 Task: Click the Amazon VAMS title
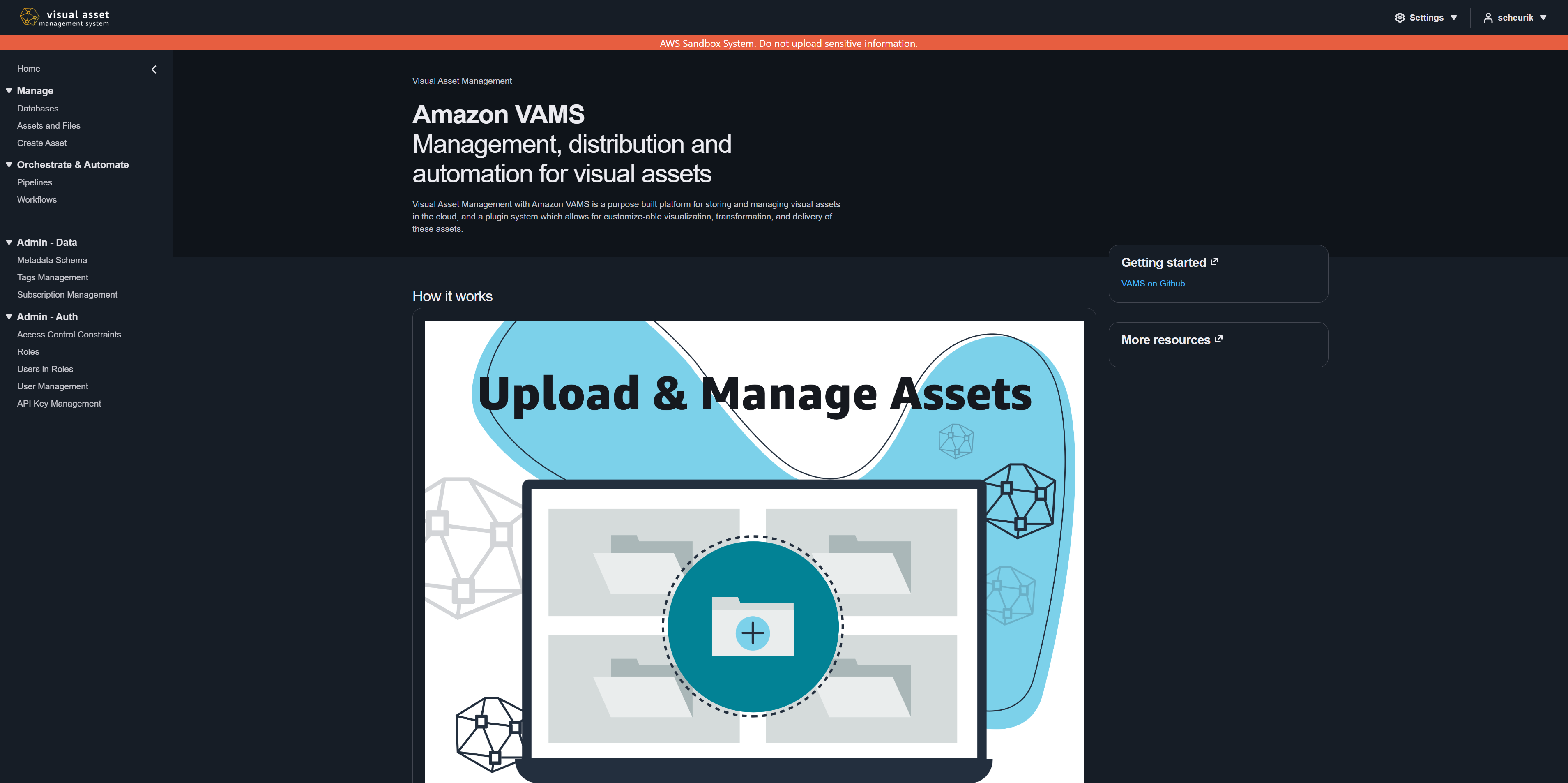tap(498, 114)
